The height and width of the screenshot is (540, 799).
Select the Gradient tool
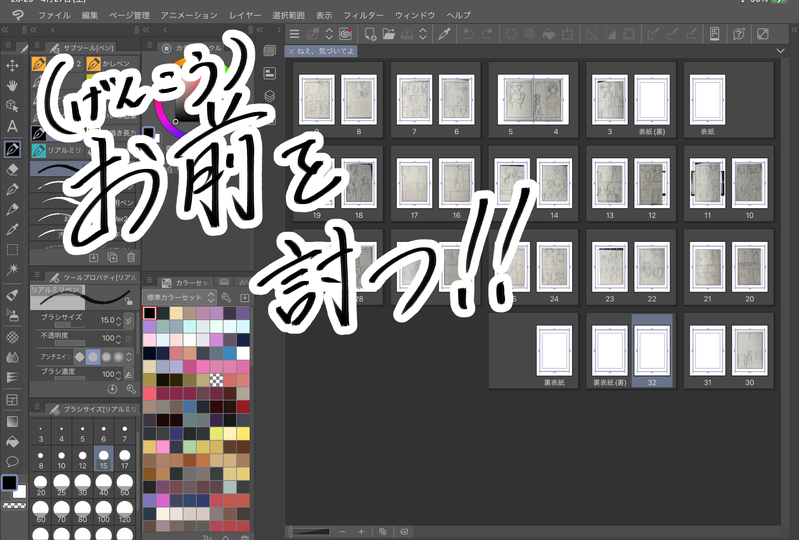click(12, 421)
